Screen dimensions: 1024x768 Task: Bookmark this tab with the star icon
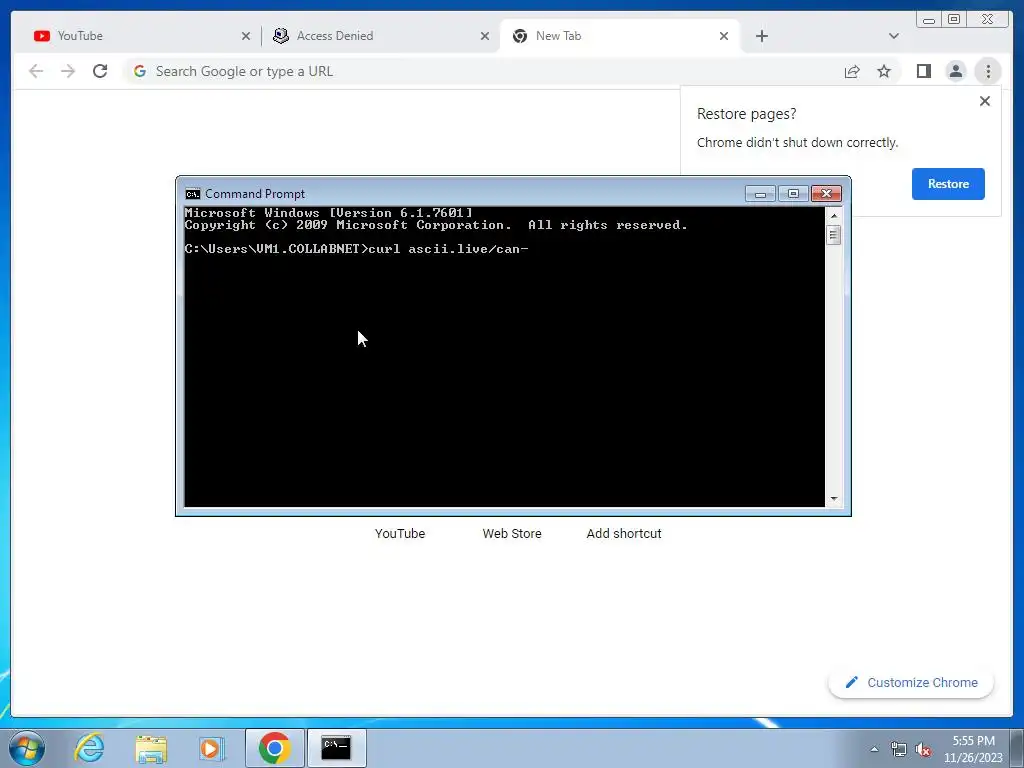tap(884, 71)
